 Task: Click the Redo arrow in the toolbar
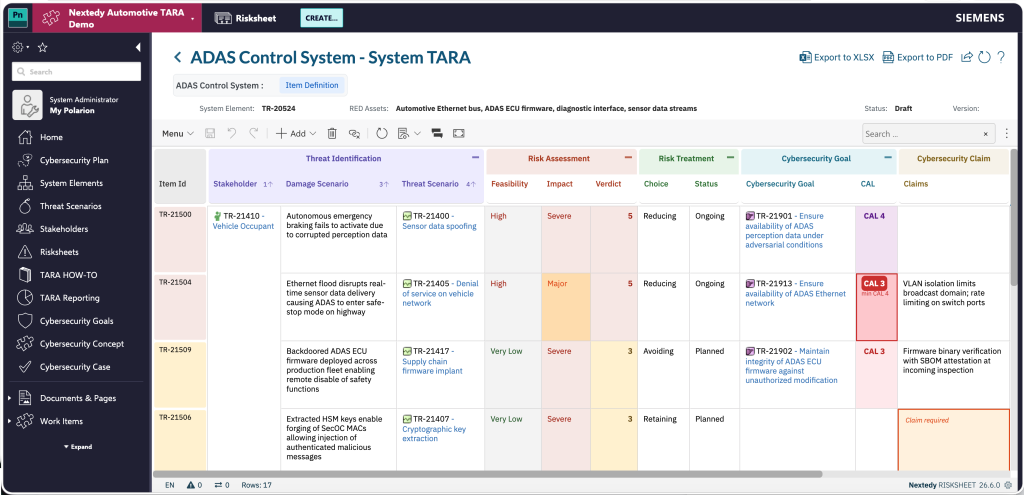coord(253,133)
